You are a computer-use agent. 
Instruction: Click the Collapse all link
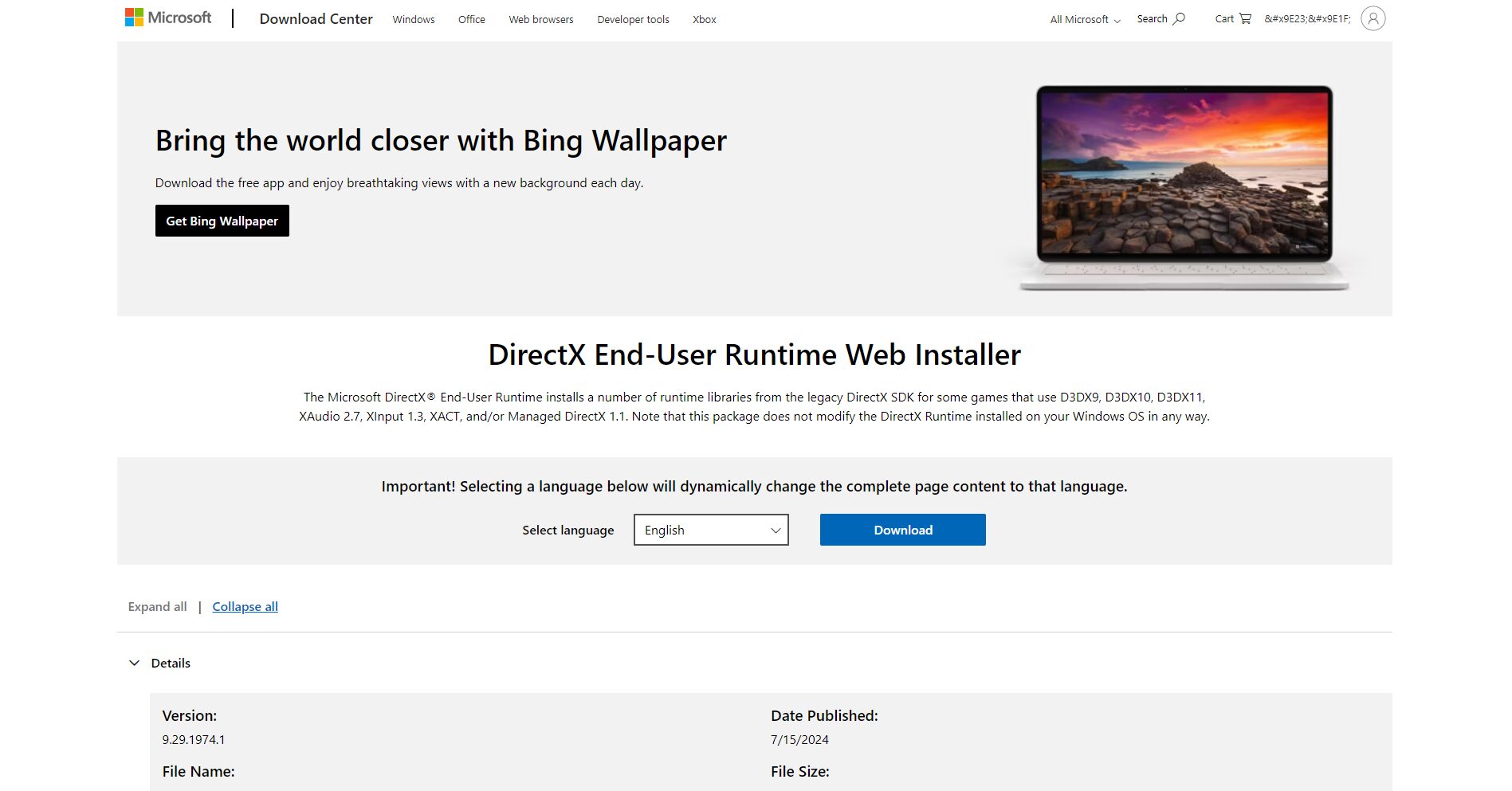tap(245, 606)
